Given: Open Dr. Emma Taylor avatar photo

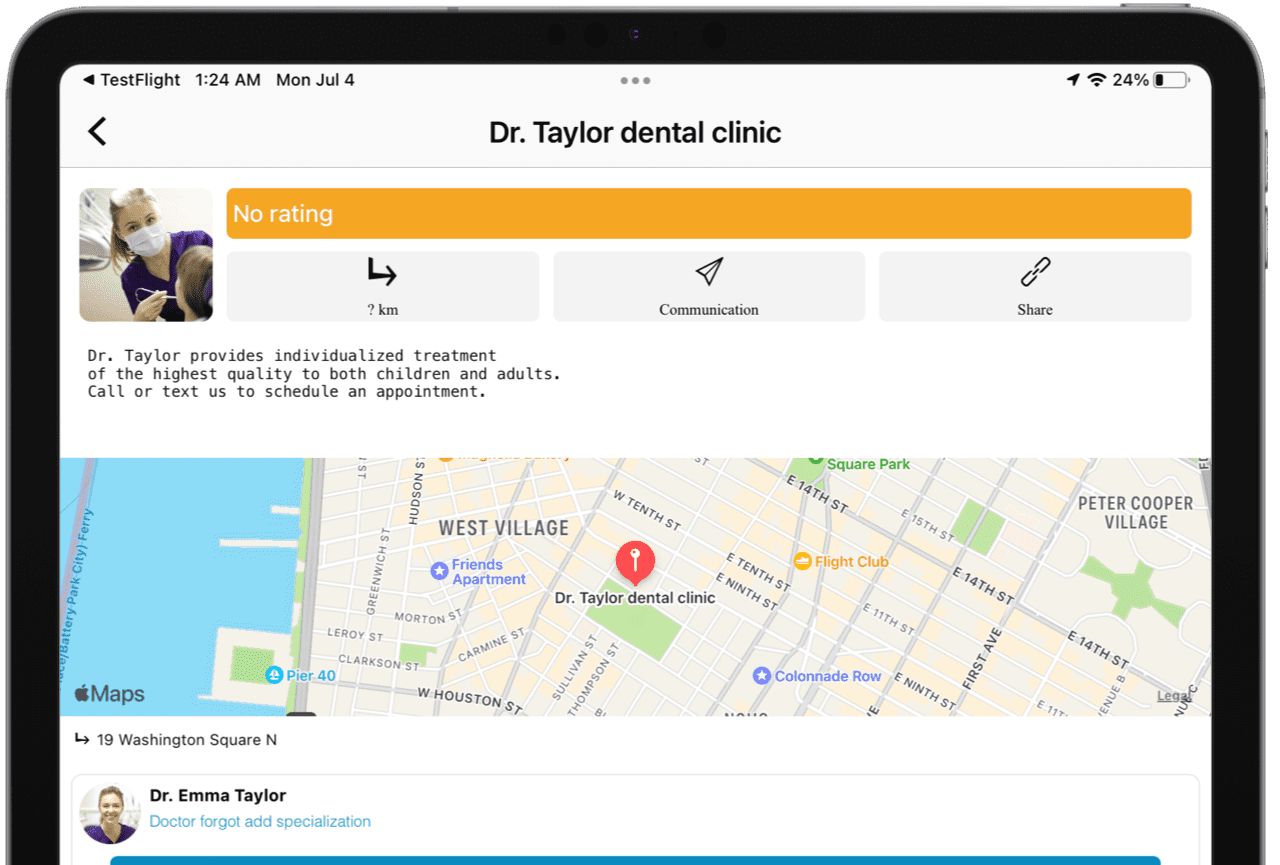Looking at the screenshot, I should coord(109,813).
